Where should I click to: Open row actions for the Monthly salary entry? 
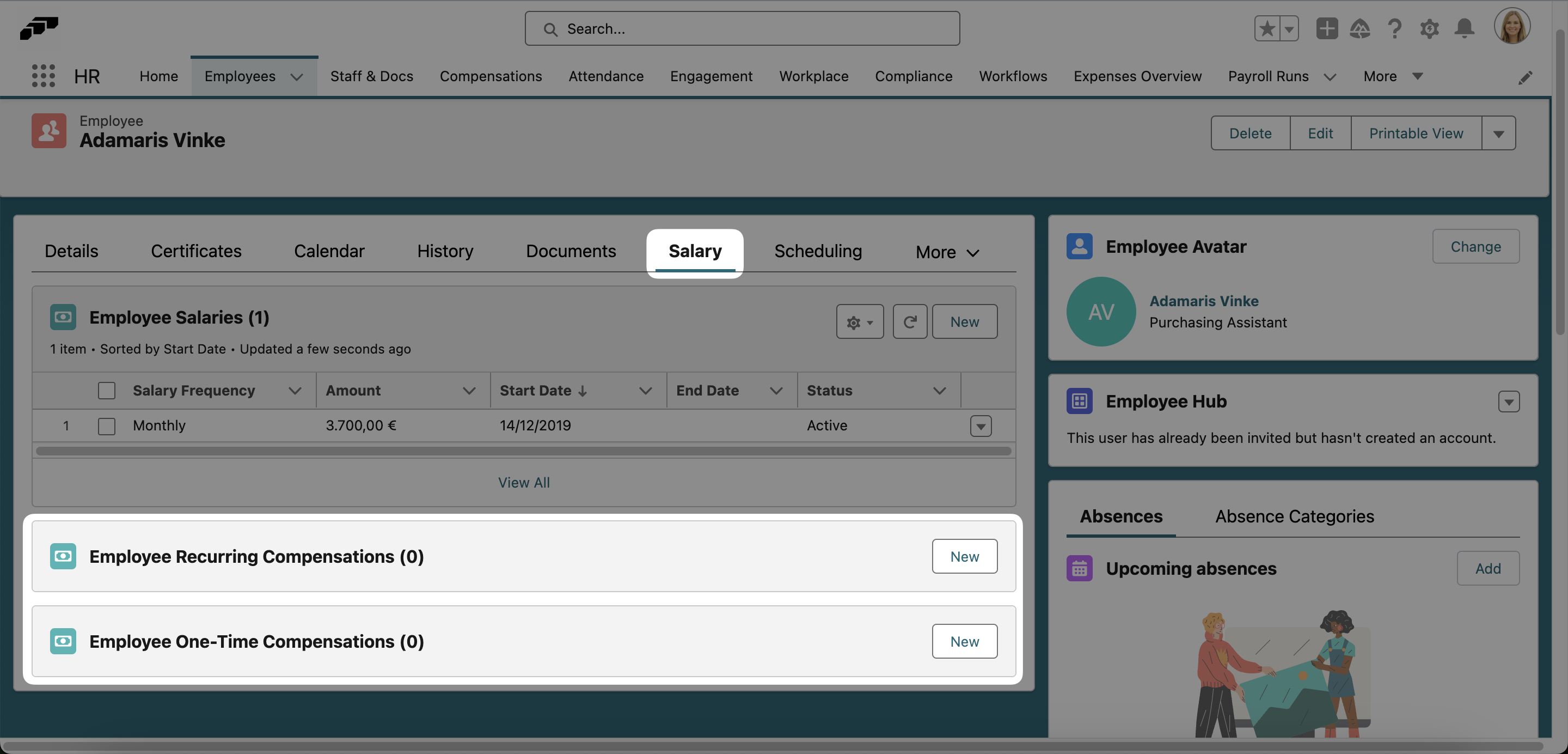[x=980, y=425]
